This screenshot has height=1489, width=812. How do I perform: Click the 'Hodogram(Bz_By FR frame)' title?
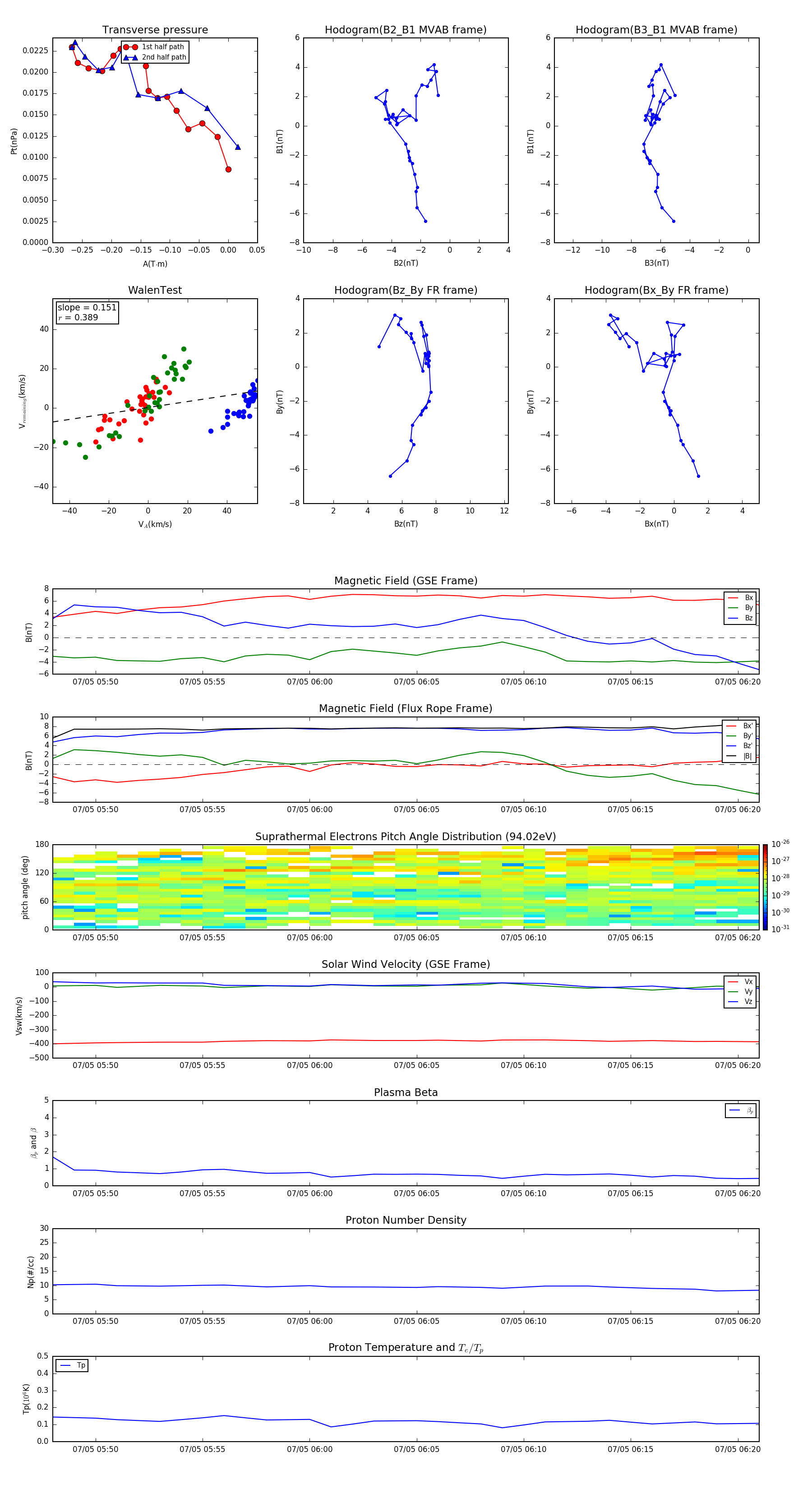(x=406, y=290)
